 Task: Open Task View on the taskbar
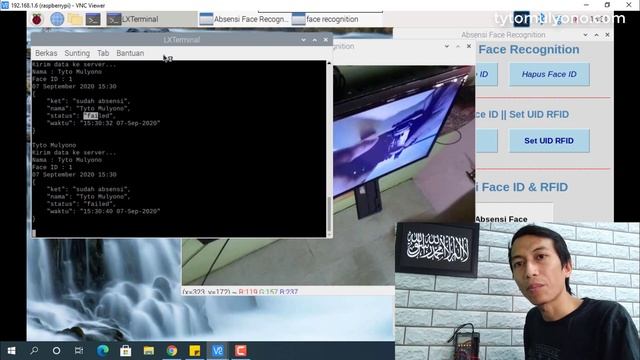coord(79,351)
